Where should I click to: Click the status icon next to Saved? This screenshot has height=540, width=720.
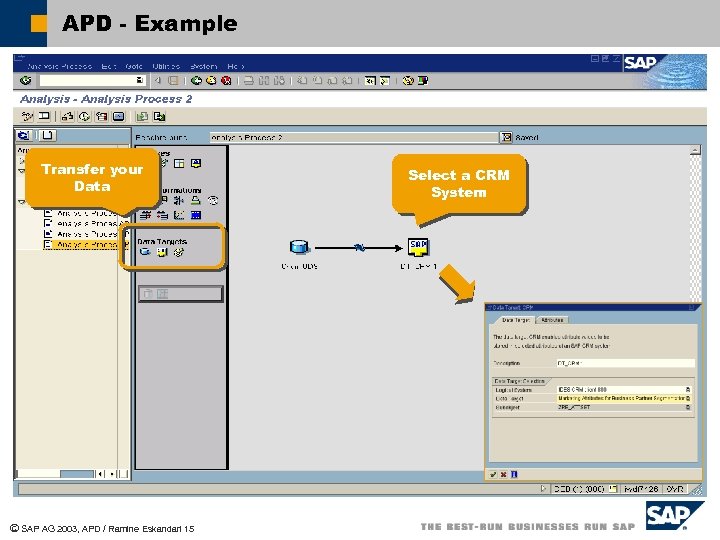[506, 137]
